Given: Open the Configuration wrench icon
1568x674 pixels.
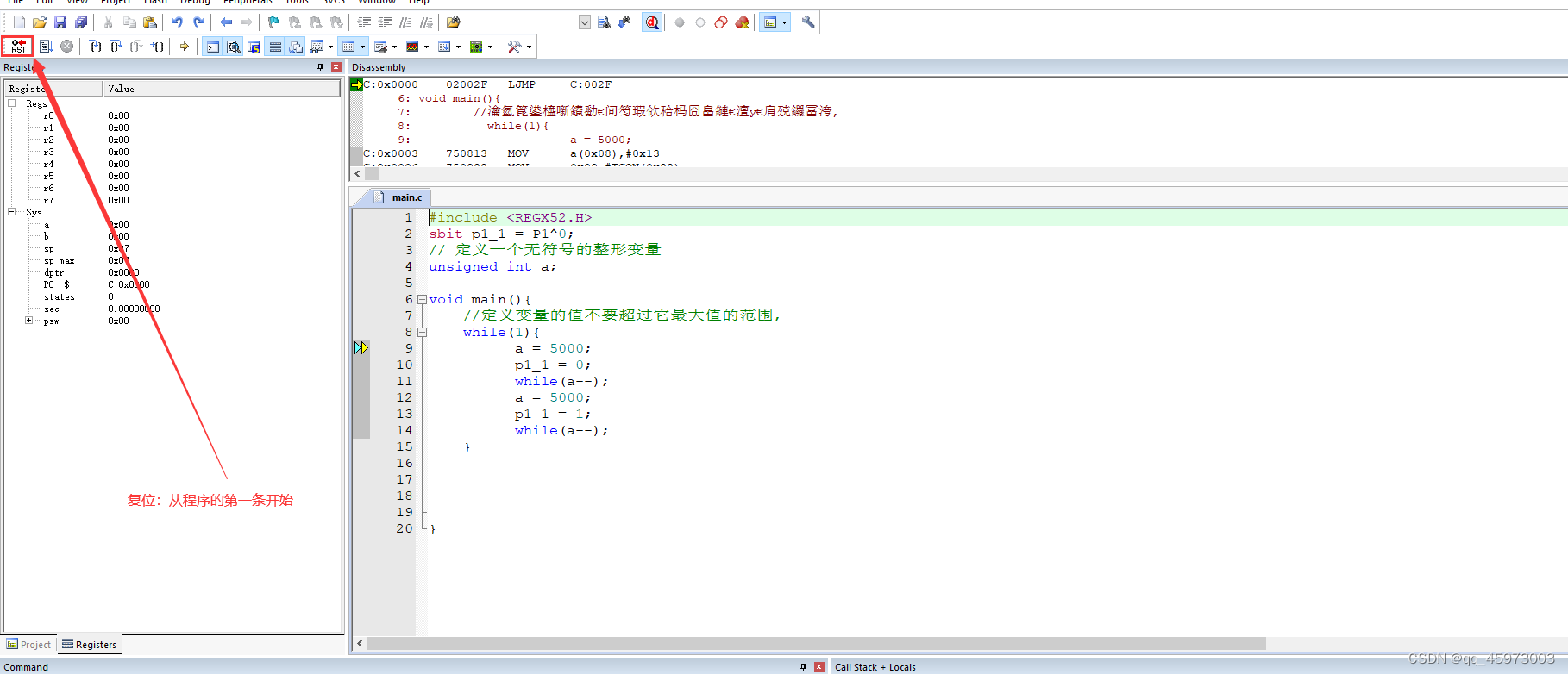Looking at the screenshot, I should tap(808, 22).
